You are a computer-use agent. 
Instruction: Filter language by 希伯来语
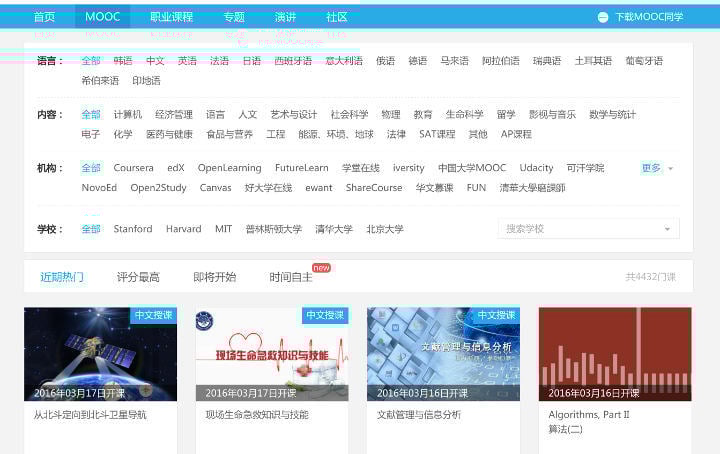(100, 81)
